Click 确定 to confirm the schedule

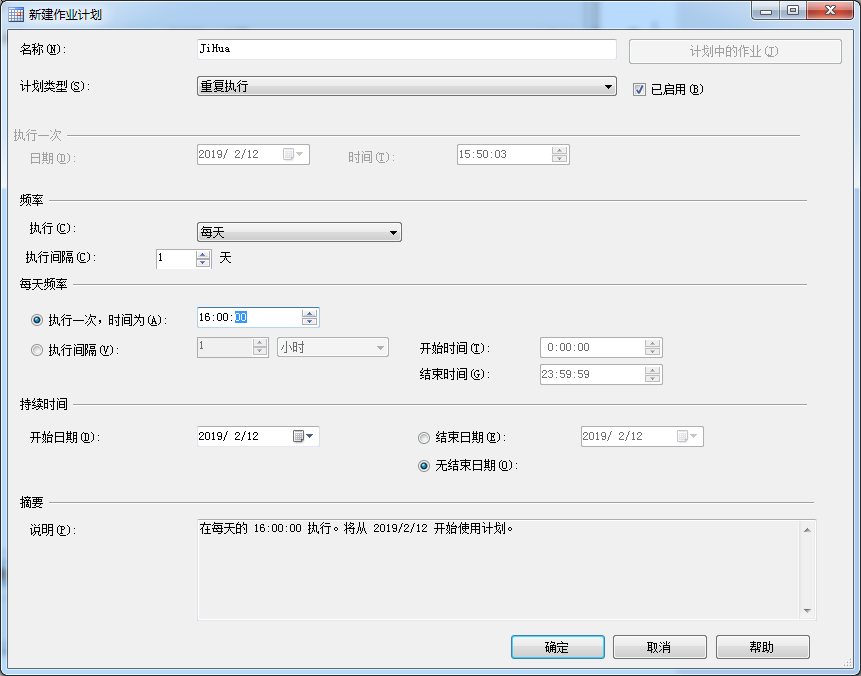click(557, 647)
